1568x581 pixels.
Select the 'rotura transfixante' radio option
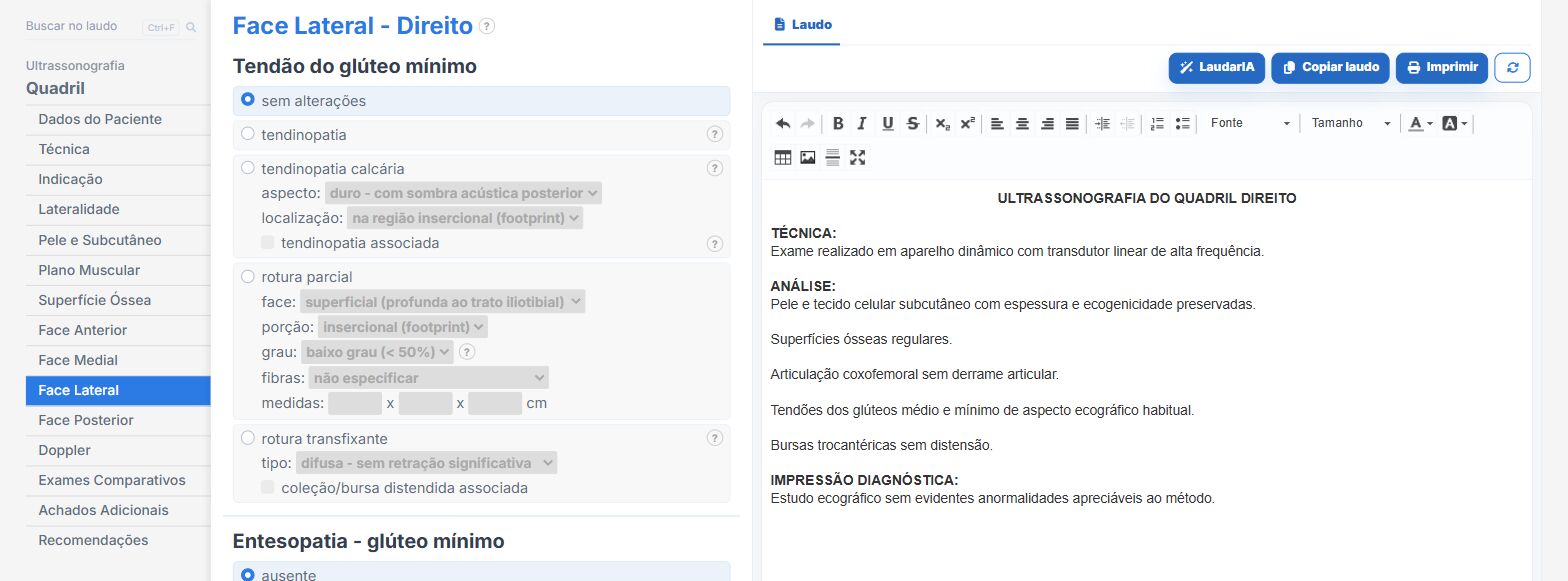tap(248, 438)
